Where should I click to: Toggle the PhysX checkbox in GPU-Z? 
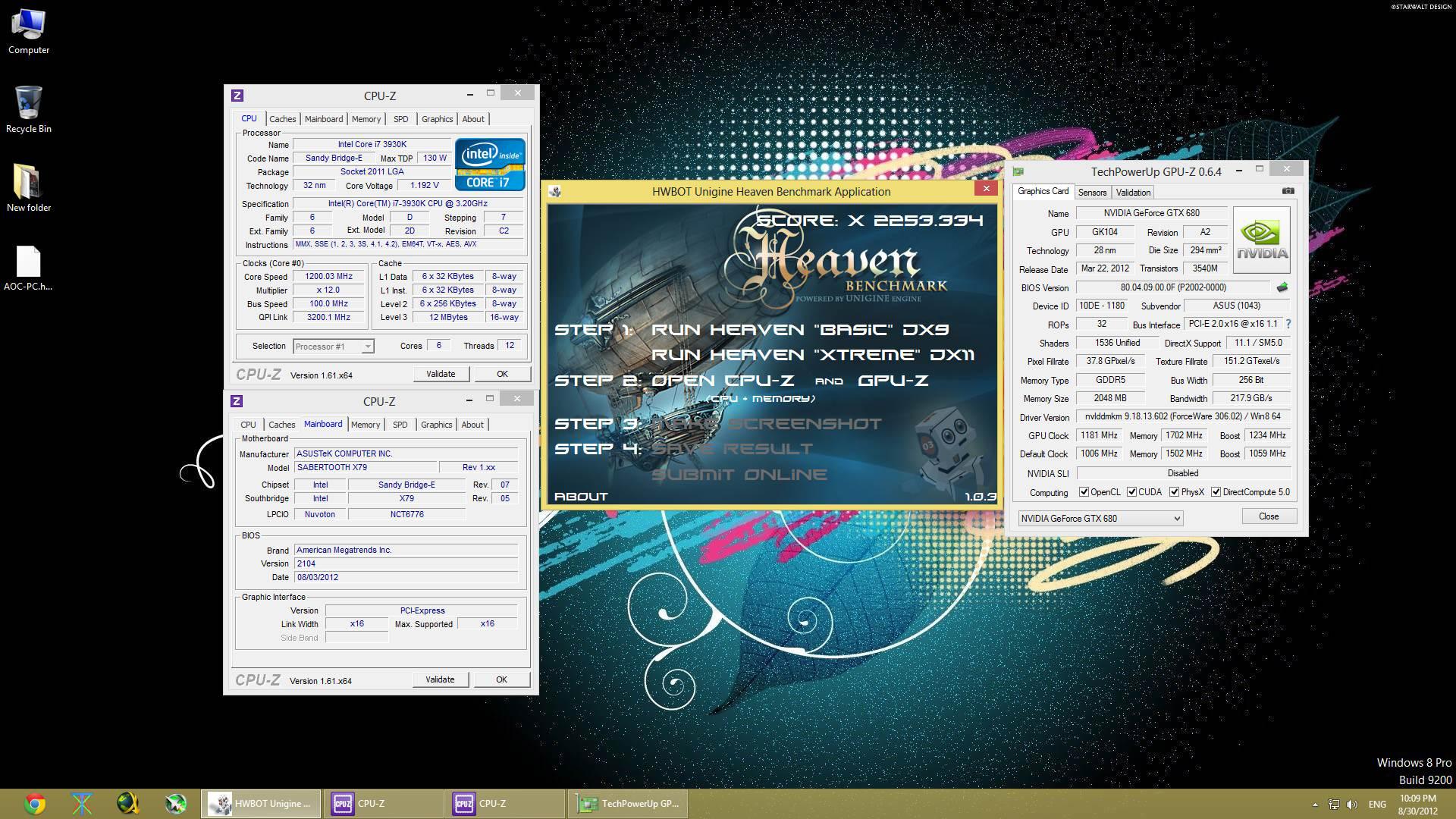point(1174,492)
